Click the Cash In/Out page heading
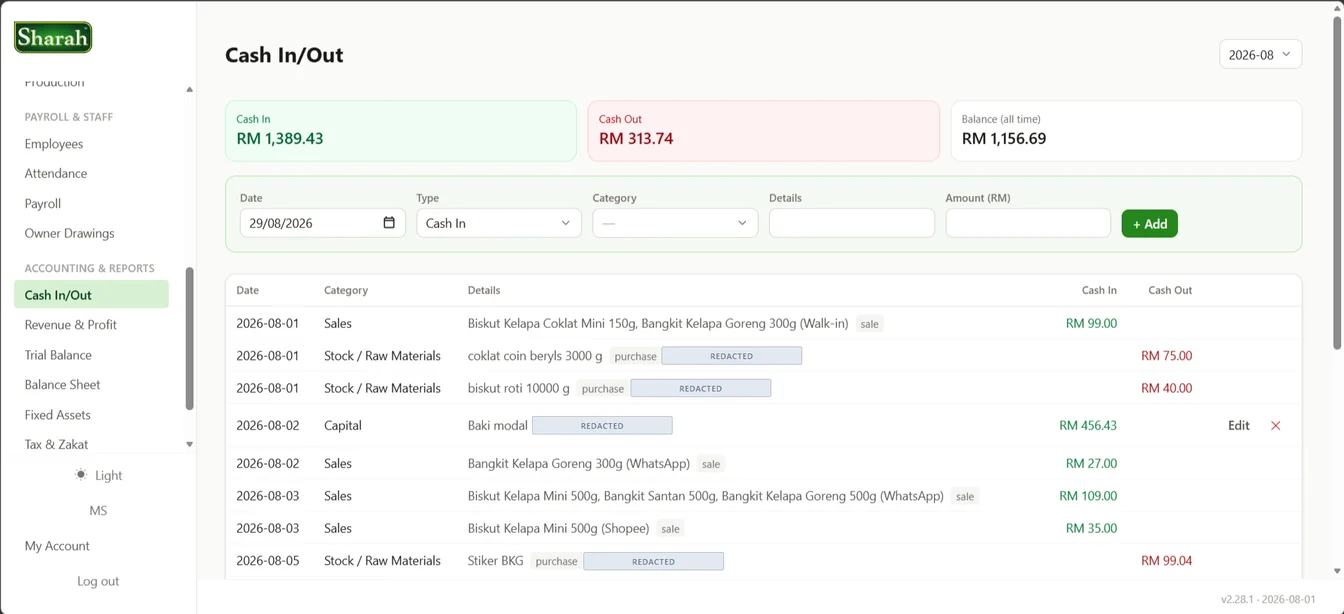The image size is (1344, 614). pos(284,55)
